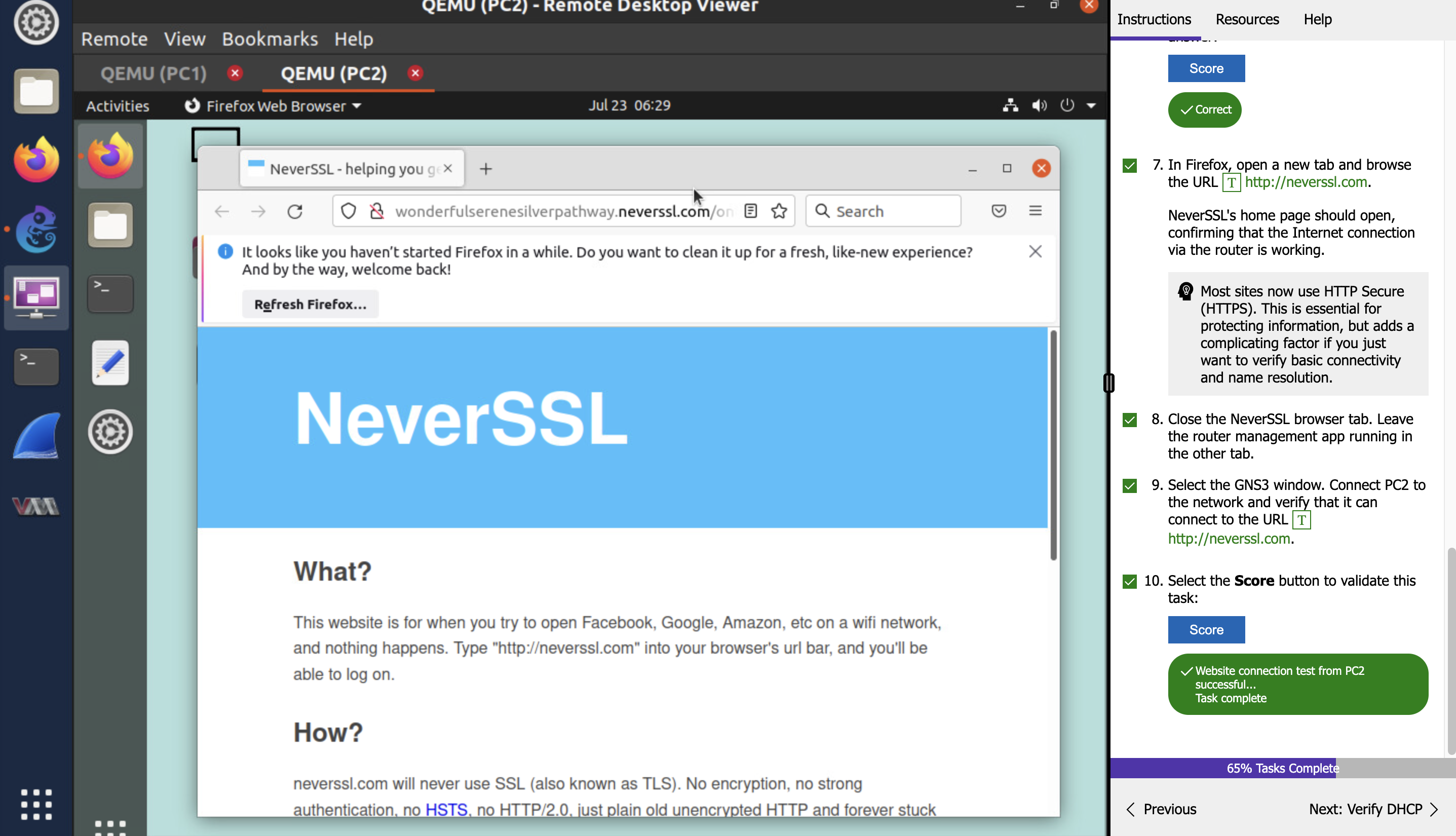Image resolution: width=1456 pixels, height=836 pixels.
Task: Save the page to Pocket
Action: 999,211
